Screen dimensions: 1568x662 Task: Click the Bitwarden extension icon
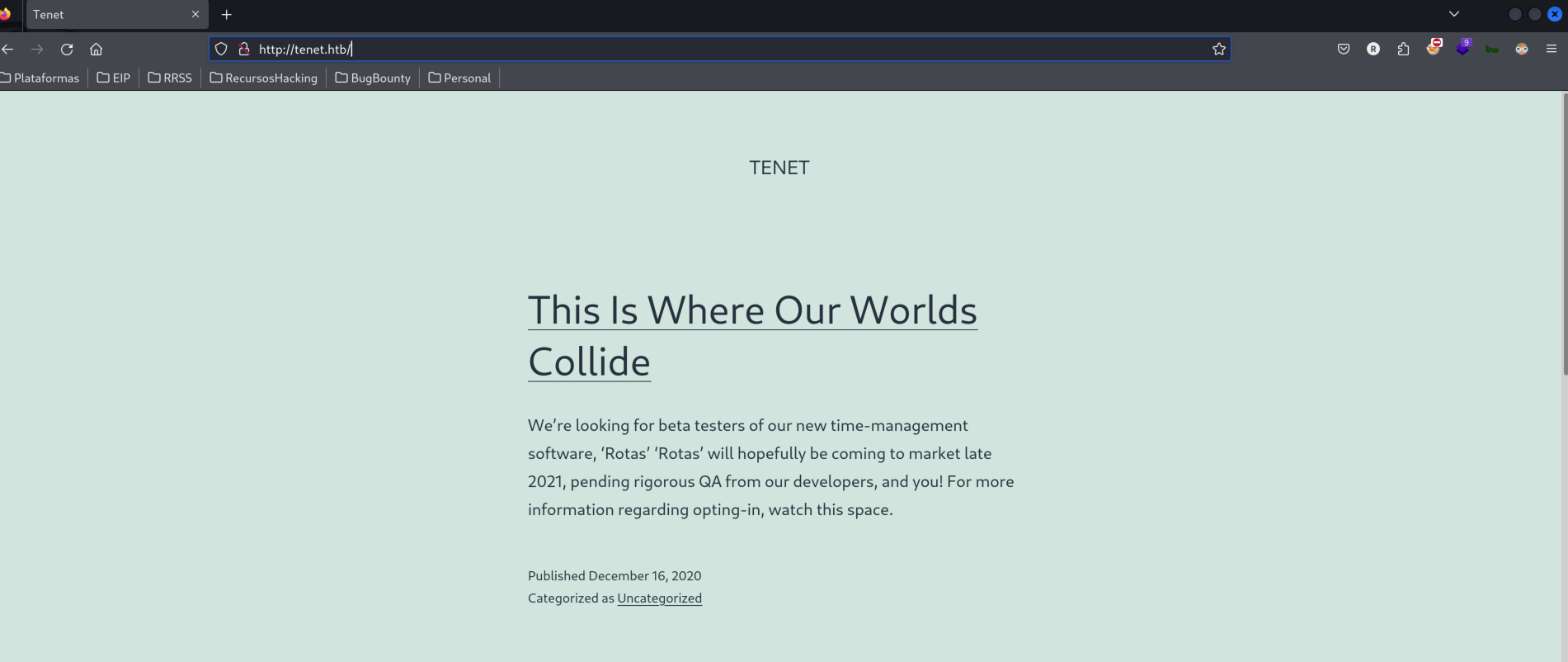coord(1492,50)
